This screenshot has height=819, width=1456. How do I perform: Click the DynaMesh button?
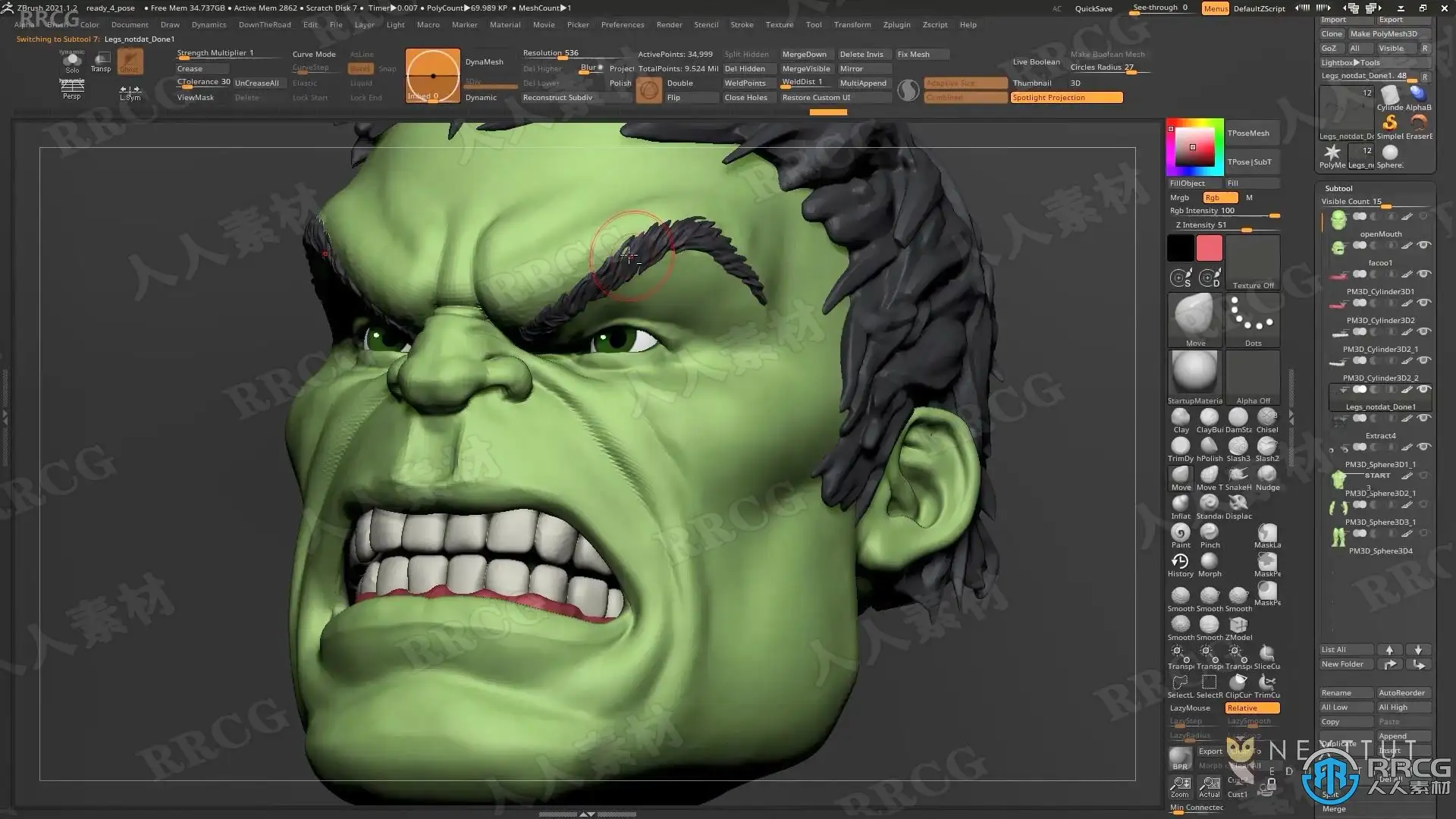click(484, 62)
